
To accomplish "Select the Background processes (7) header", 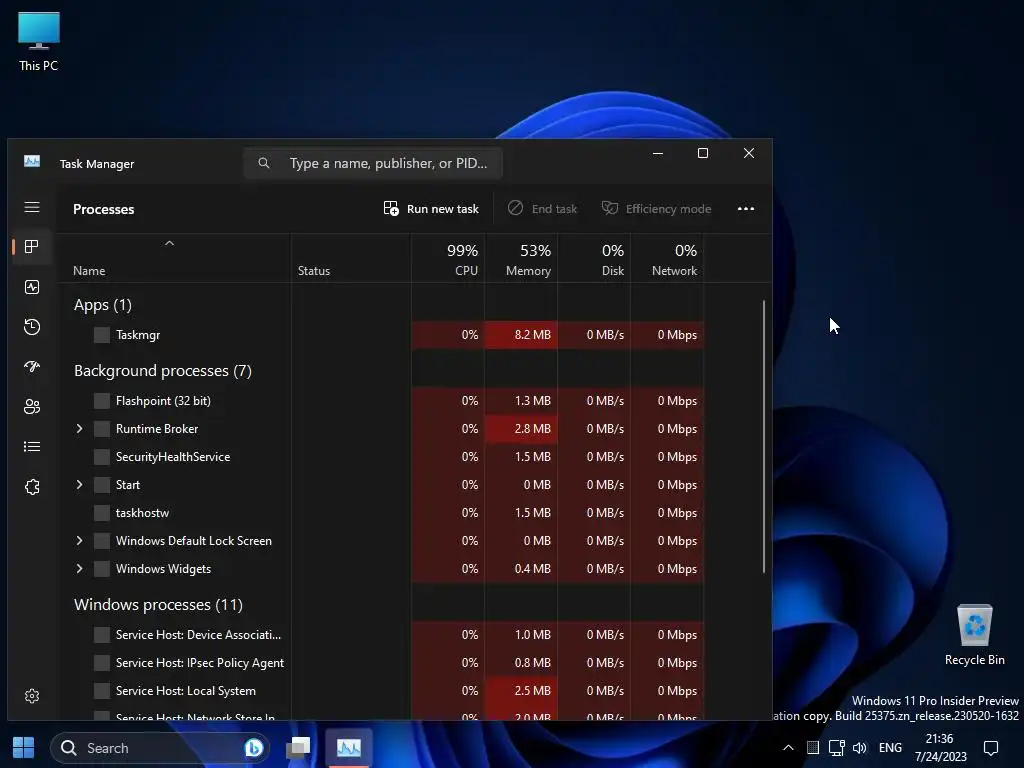I will (163, 371).
